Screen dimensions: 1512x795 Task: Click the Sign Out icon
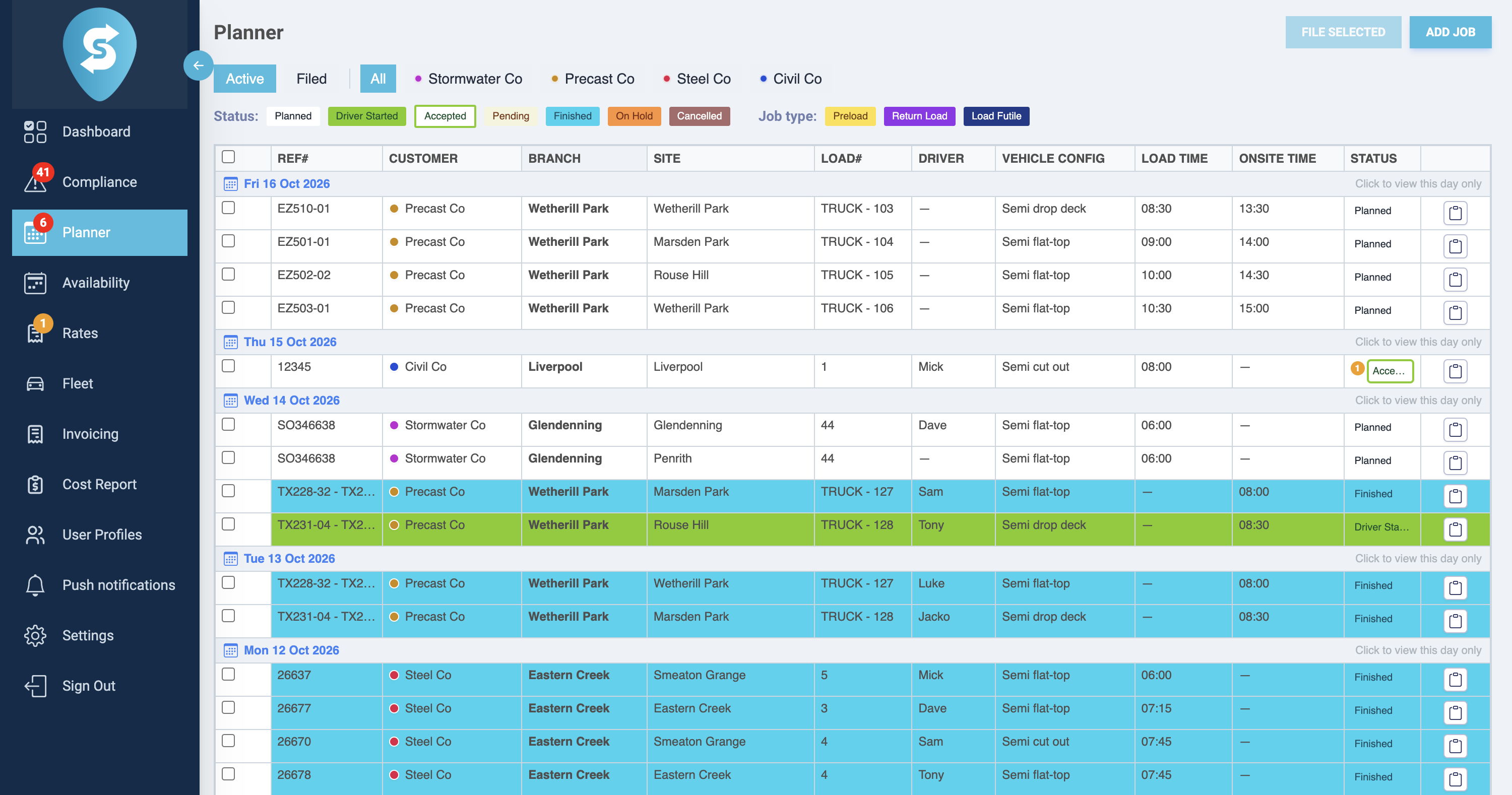pos(35,686)
